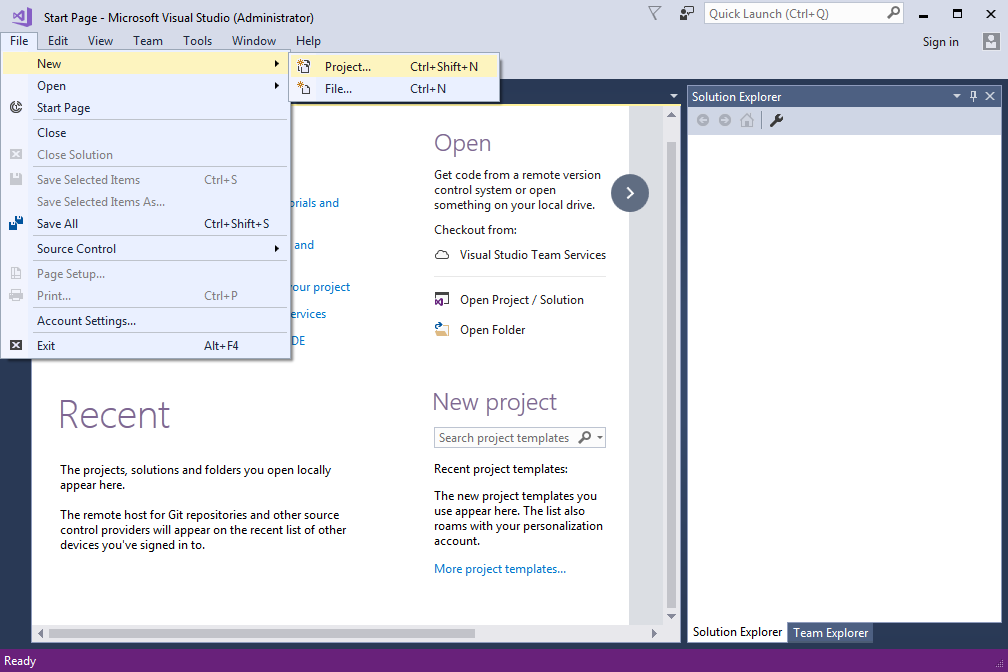The height and width of the screenshot is (672, 1008).
Task: Open the Help menu
Action: point(309,41)
